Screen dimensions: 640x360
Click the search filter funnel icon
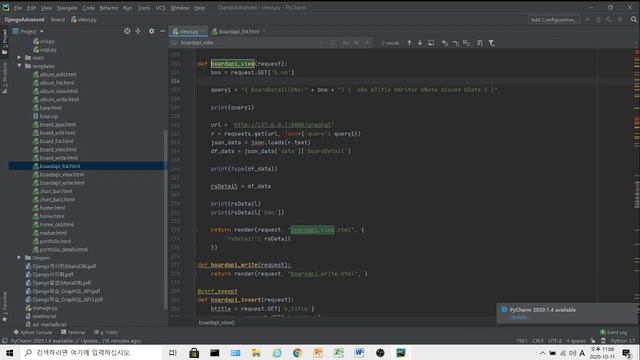(491, 43)
